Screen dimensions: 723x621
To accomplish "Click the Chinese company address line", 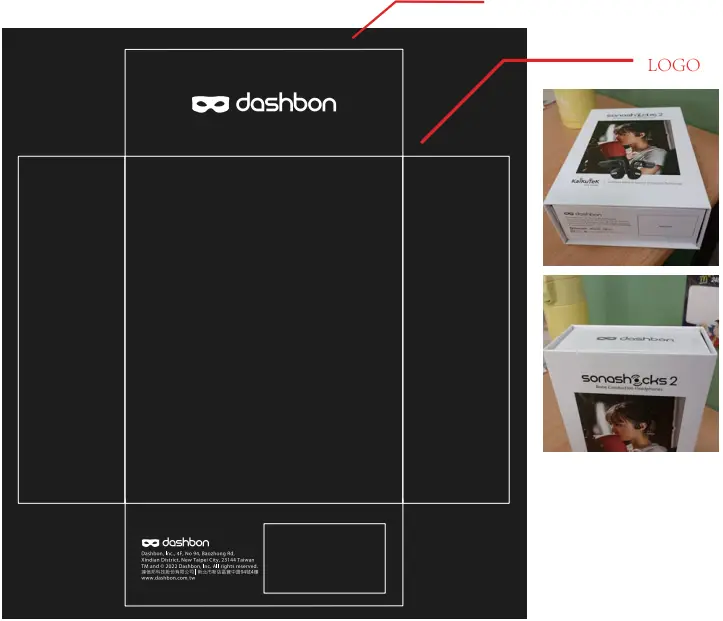I will [x=200, y=572].
